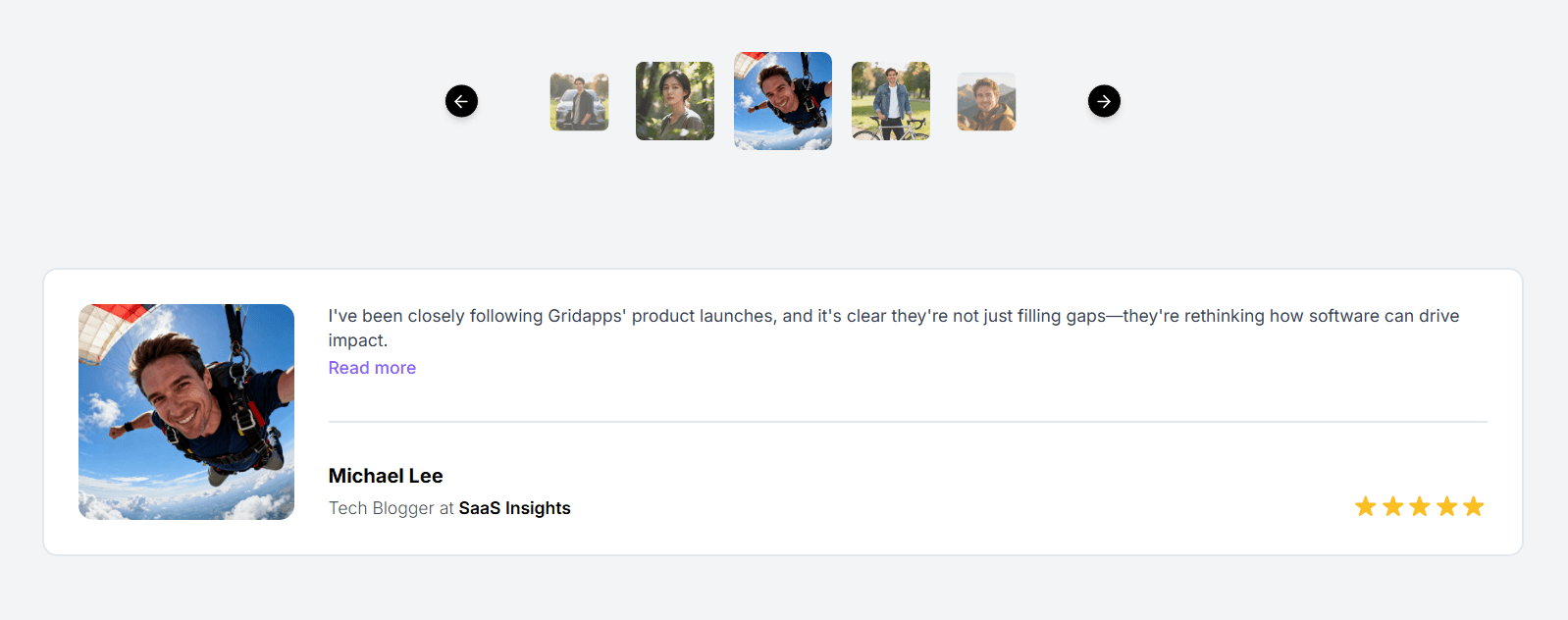Viewport: 1568px width, 620px height.
Task: Click the first star in the rating
Action: 1364,506
